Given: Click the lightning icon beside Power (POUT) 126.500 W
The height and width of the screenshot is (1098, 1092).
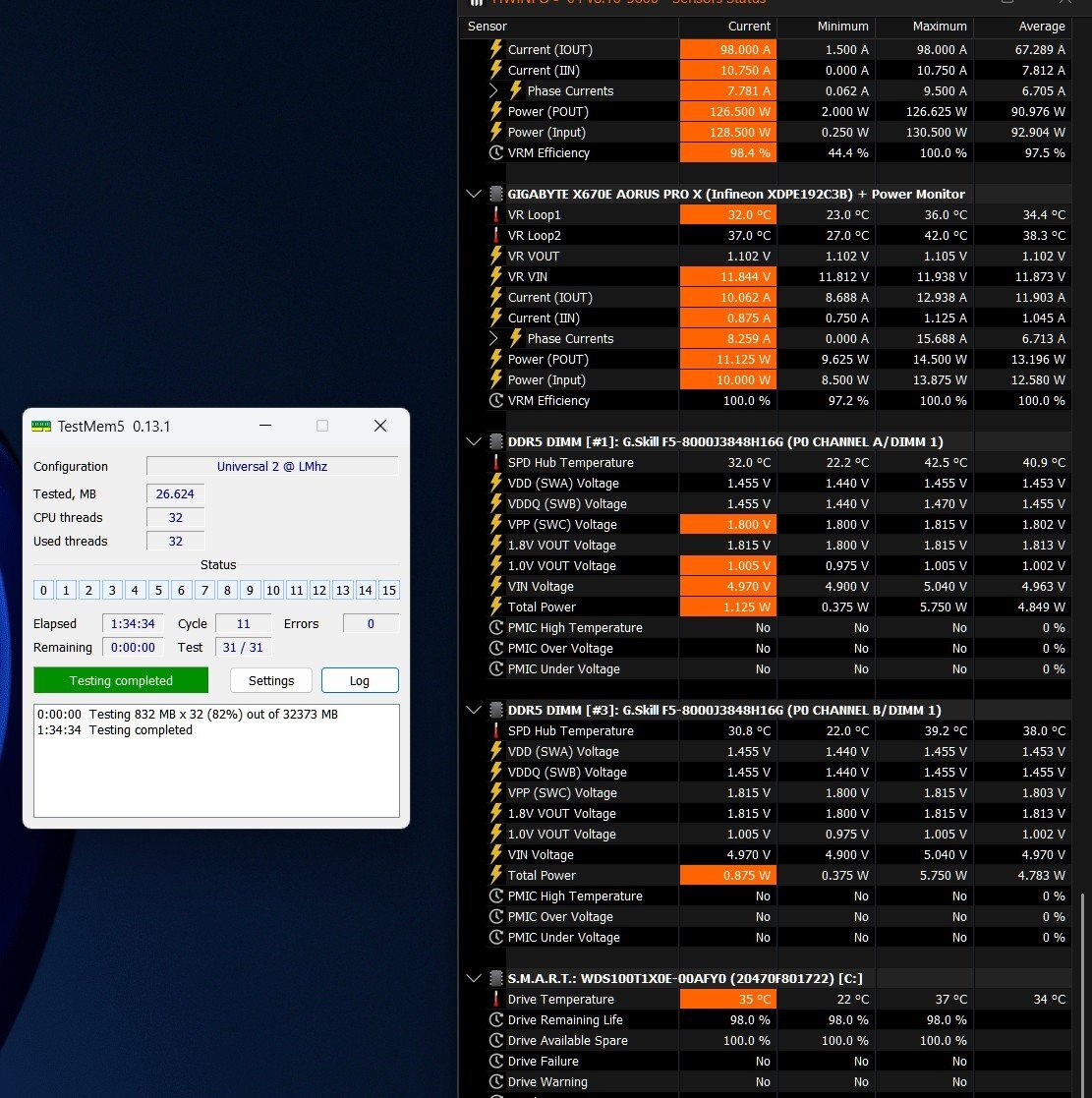Looking at the screenshot, I should [496, 111].
